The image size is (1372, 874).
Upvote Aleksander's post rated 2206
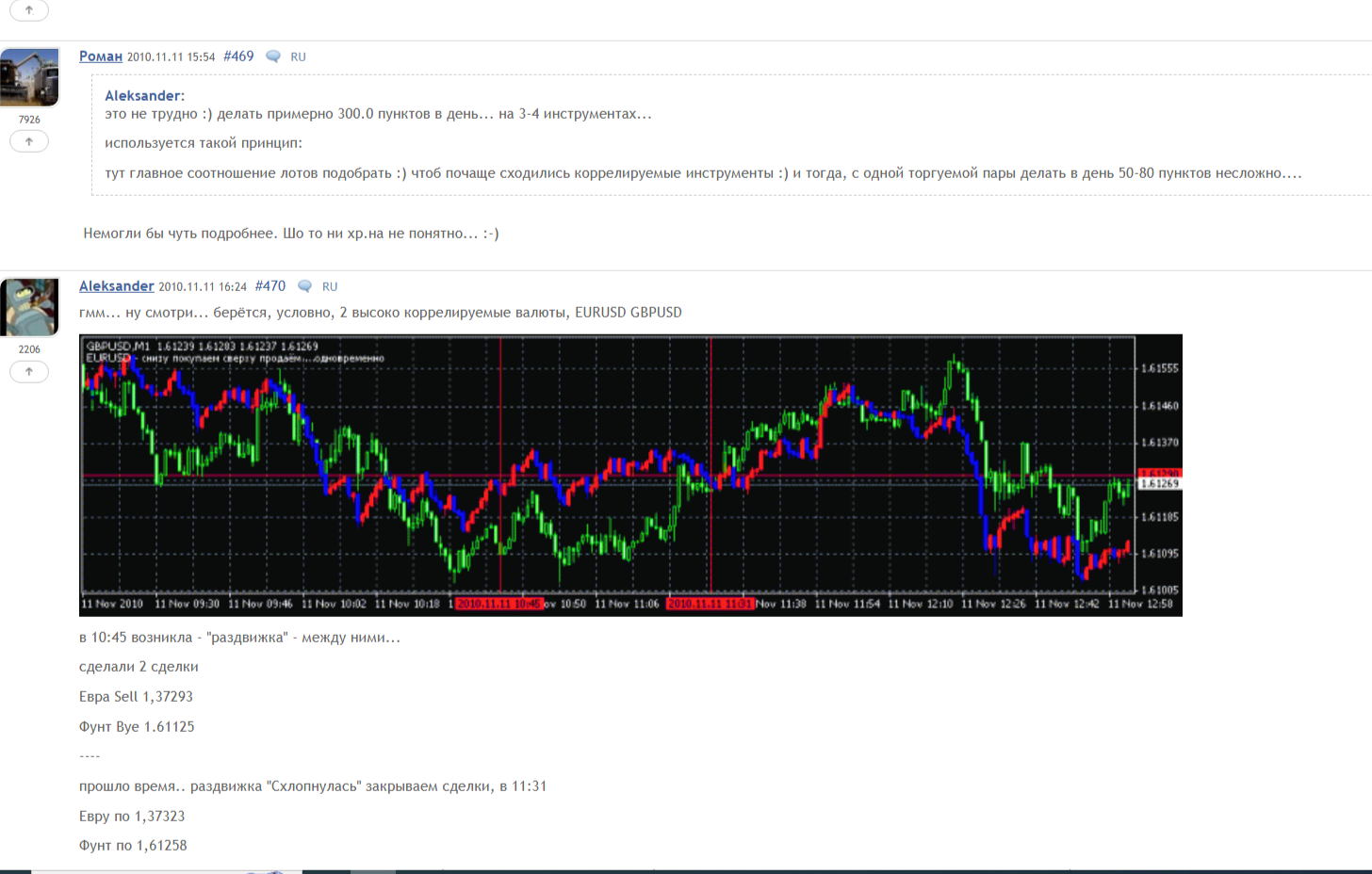[29, 371]
